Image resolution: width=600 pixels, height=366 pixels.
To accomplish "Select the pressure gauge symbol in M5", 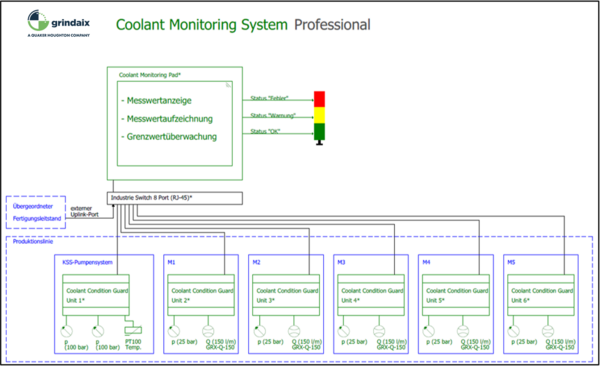I will click(x=514, y=331).
